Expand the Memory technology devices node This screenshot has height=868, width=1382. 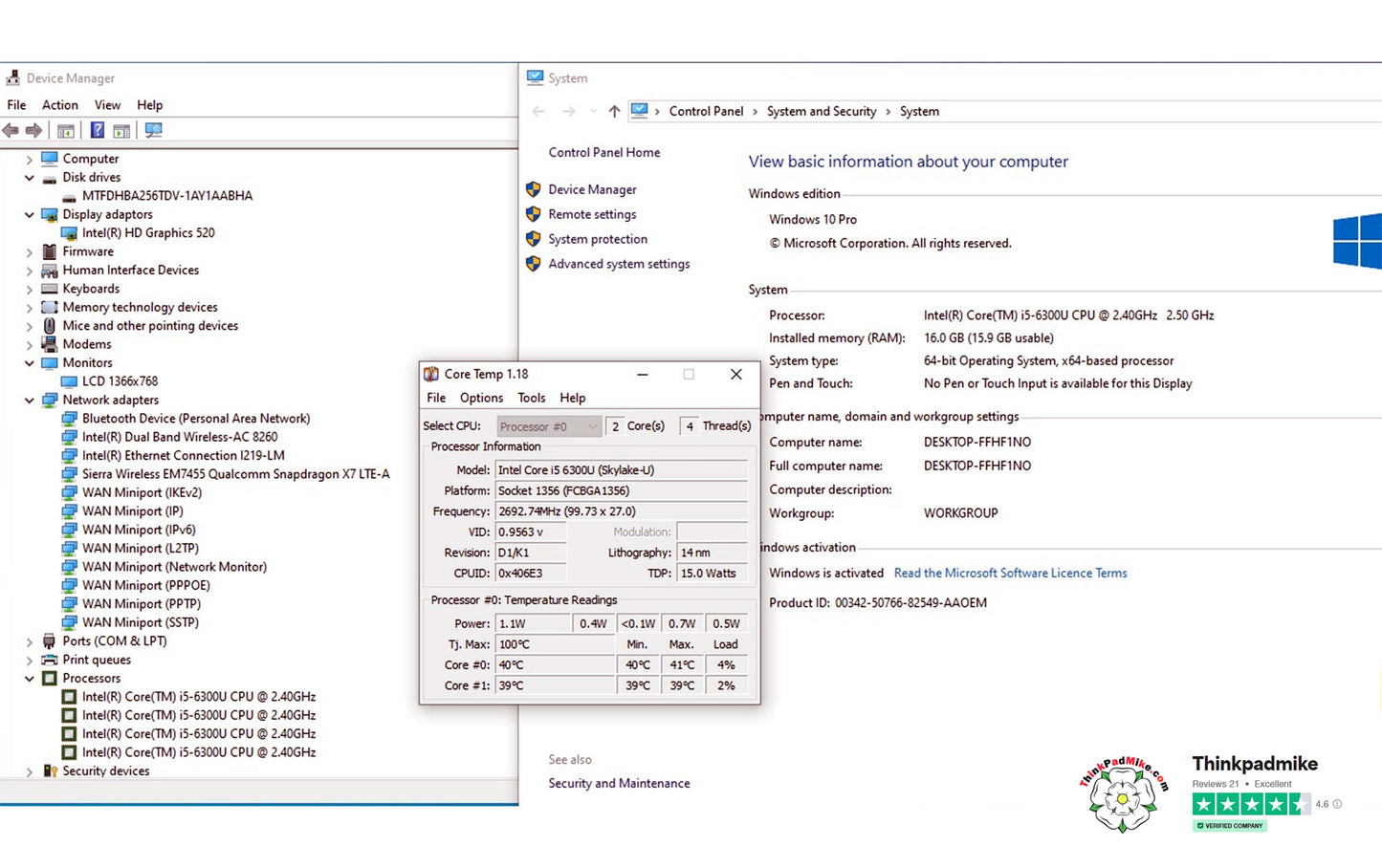click(29, 308)
